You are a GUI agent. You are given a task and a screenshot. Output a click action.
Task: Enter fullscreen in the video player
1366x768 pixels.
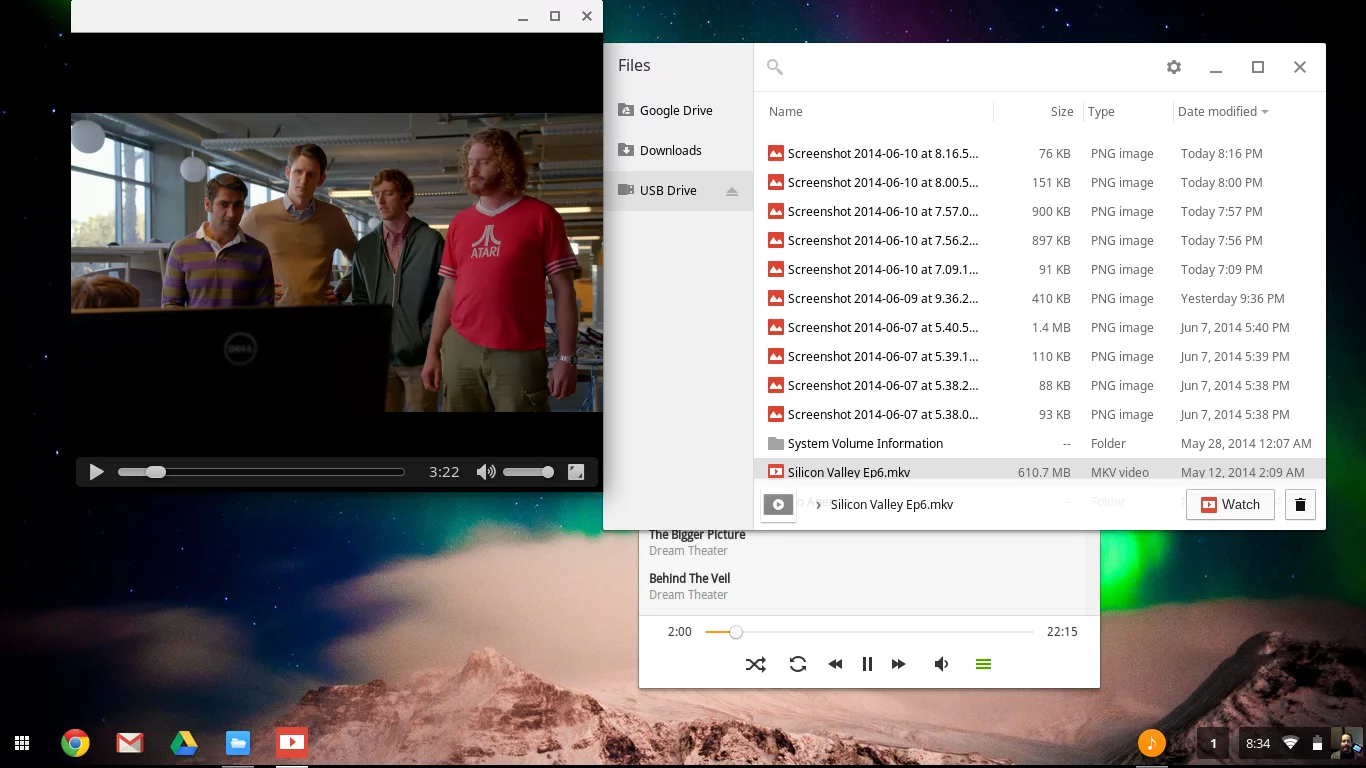[x=576, y=471]
